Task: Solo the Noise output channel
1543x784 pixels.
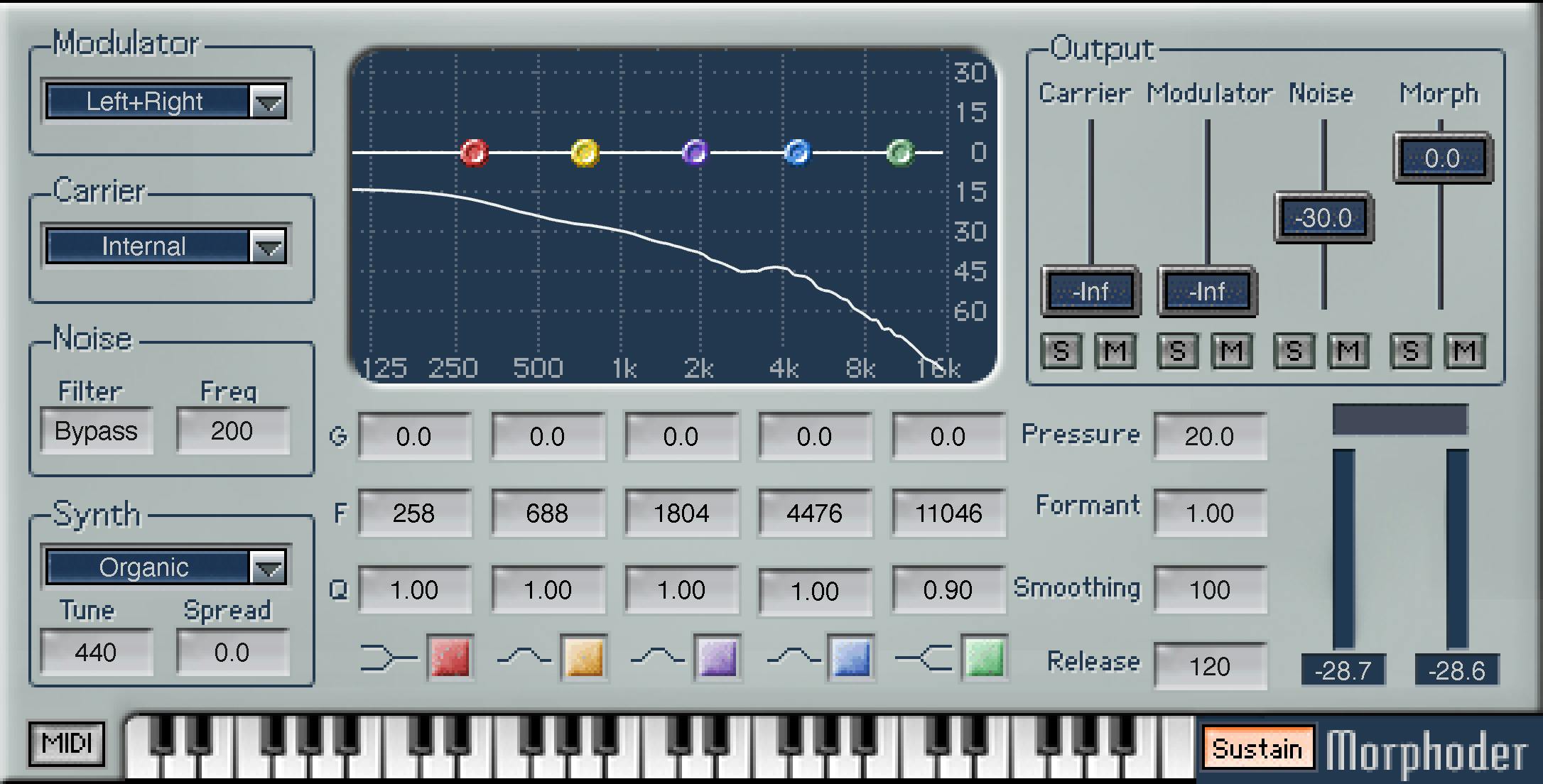Action: pos(1294,350)
